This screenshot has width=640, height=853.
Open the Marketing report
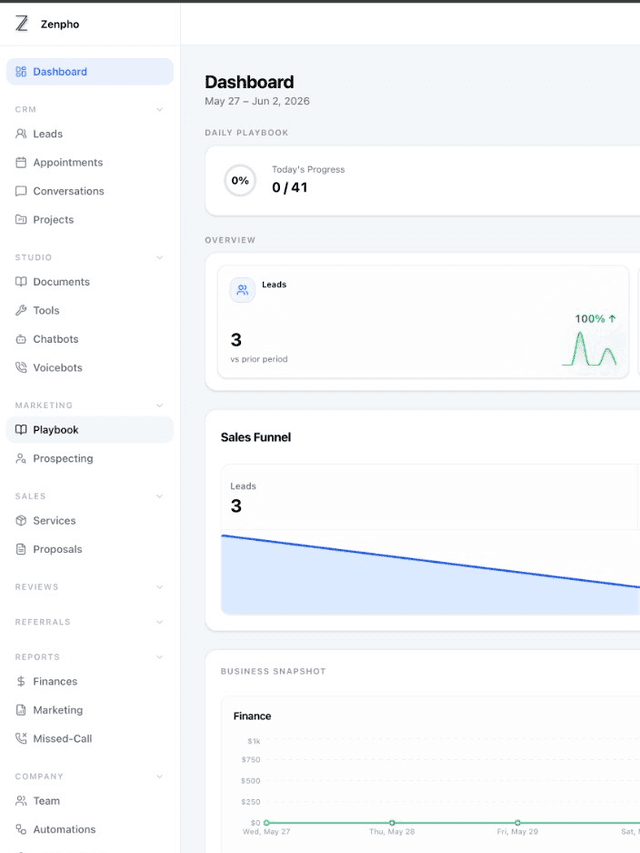[90, 710]
